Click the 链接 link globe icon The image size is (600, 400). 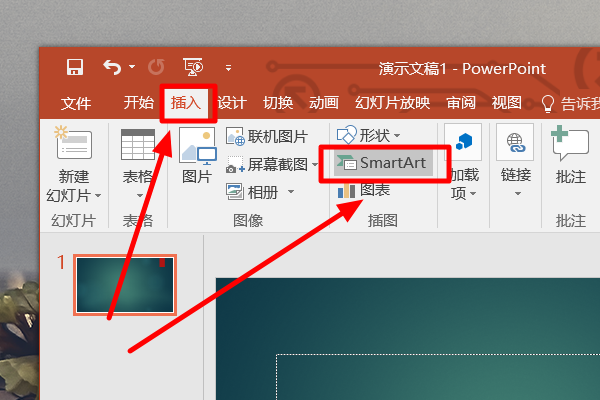(515, 142)
